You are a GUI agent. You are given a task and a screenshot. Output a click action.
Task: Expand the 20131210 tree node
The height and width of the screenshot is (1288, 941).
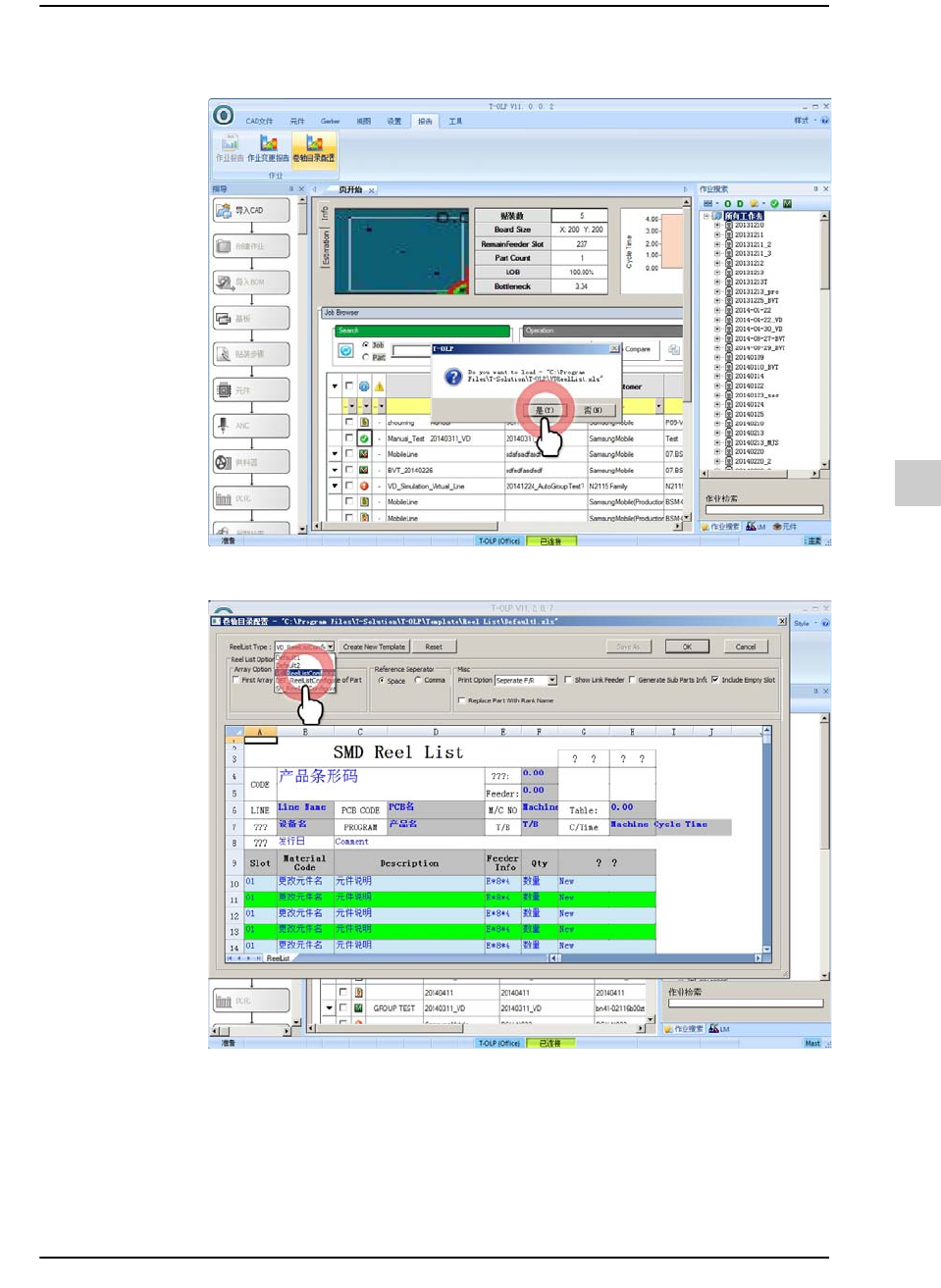[717, 226]
